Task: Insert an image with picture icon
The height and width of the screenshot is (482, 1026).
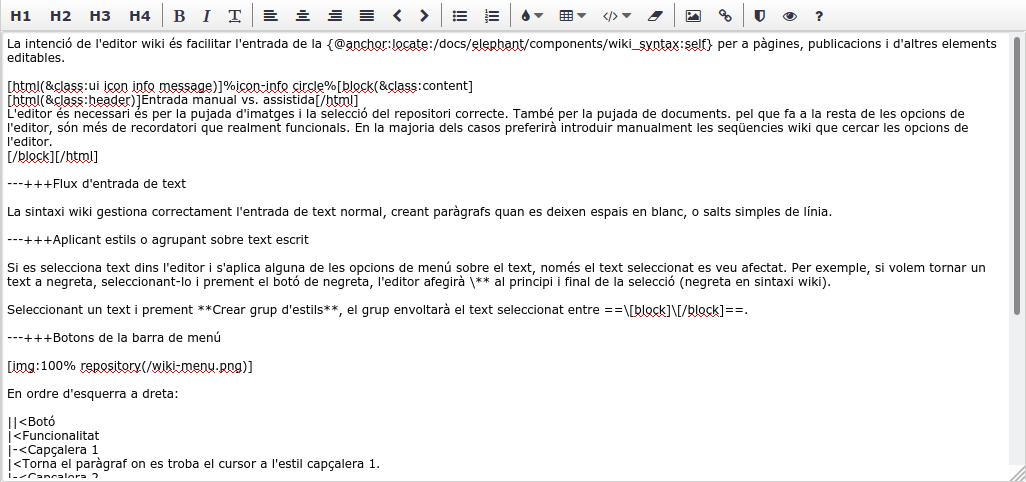Action: click(693, 16)
